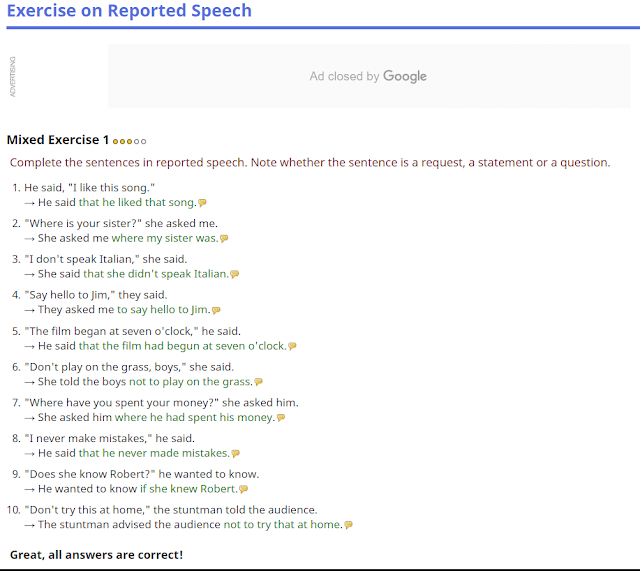Open the comment bubble after 'play on the grass'
Viewport: 640px width, 571px height.
click(x=258, y=382)
